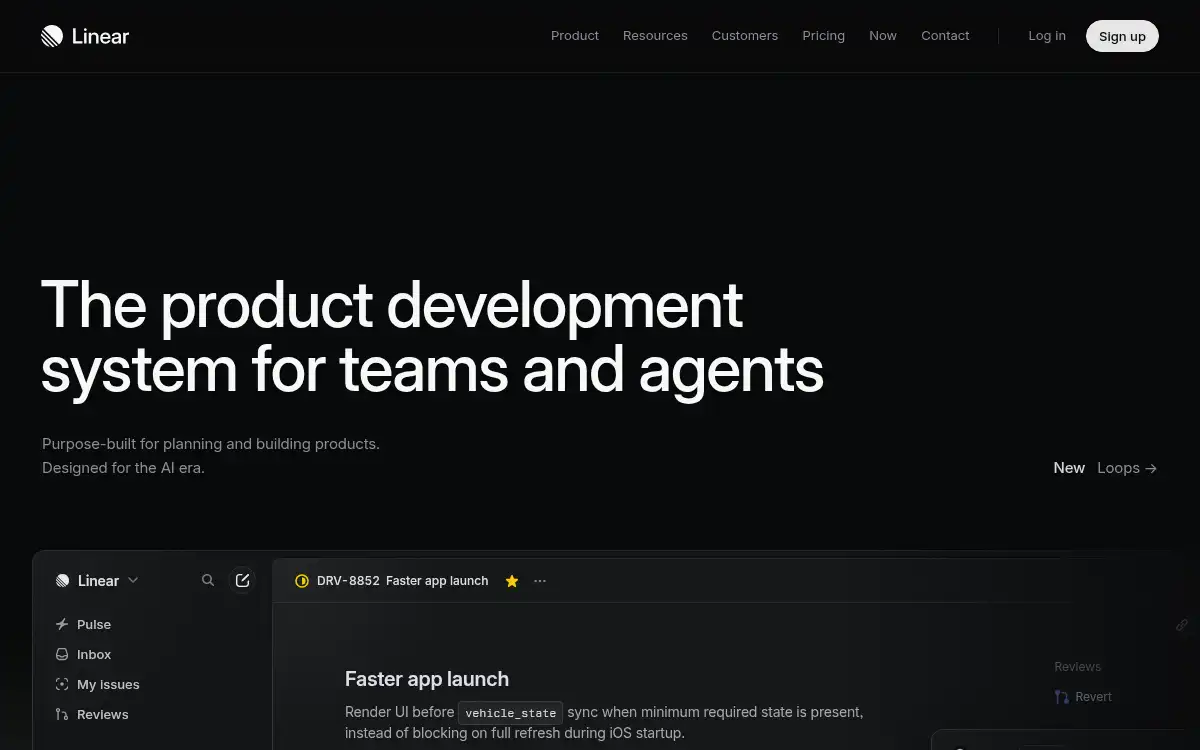The height and width of the screenshot is (750, 1200).
Task: Open the Product menu
Action: click(x=575, y=36)
